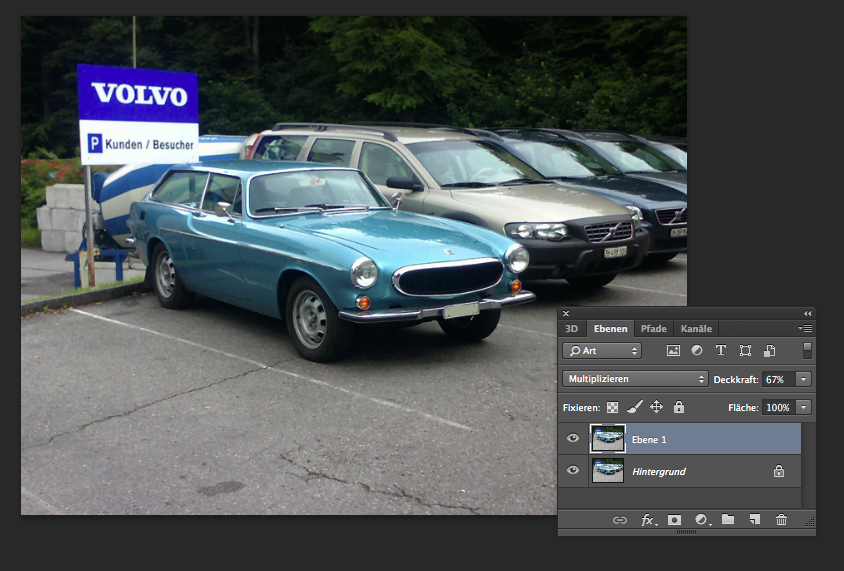Filter layers by type (T) icon
The height and width of the screenshot is (571, 844).
[x=720, y=350]
